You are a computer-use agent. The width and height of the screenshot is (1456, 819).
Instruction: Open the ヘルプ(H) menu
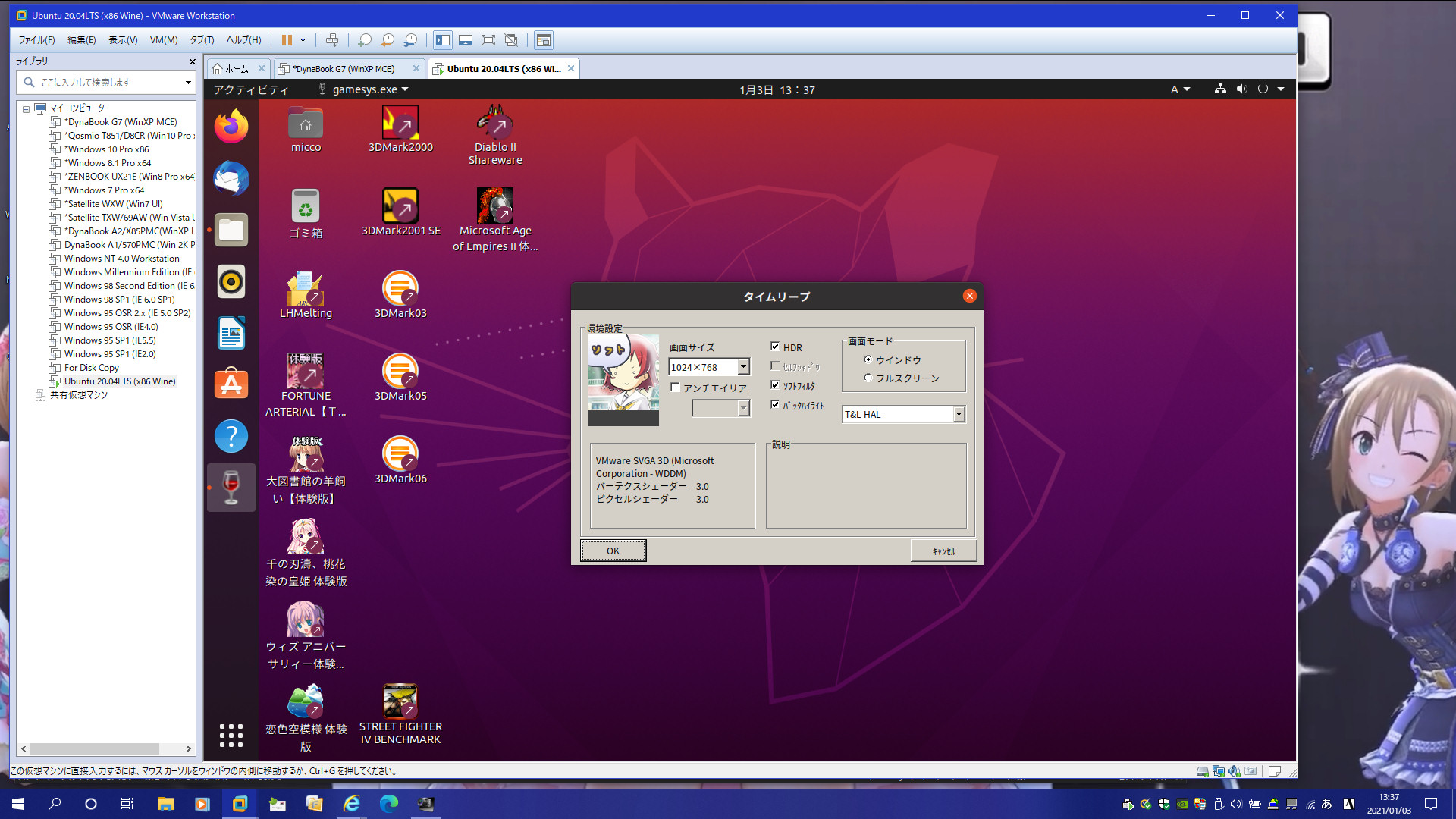[x=243, y=40]
